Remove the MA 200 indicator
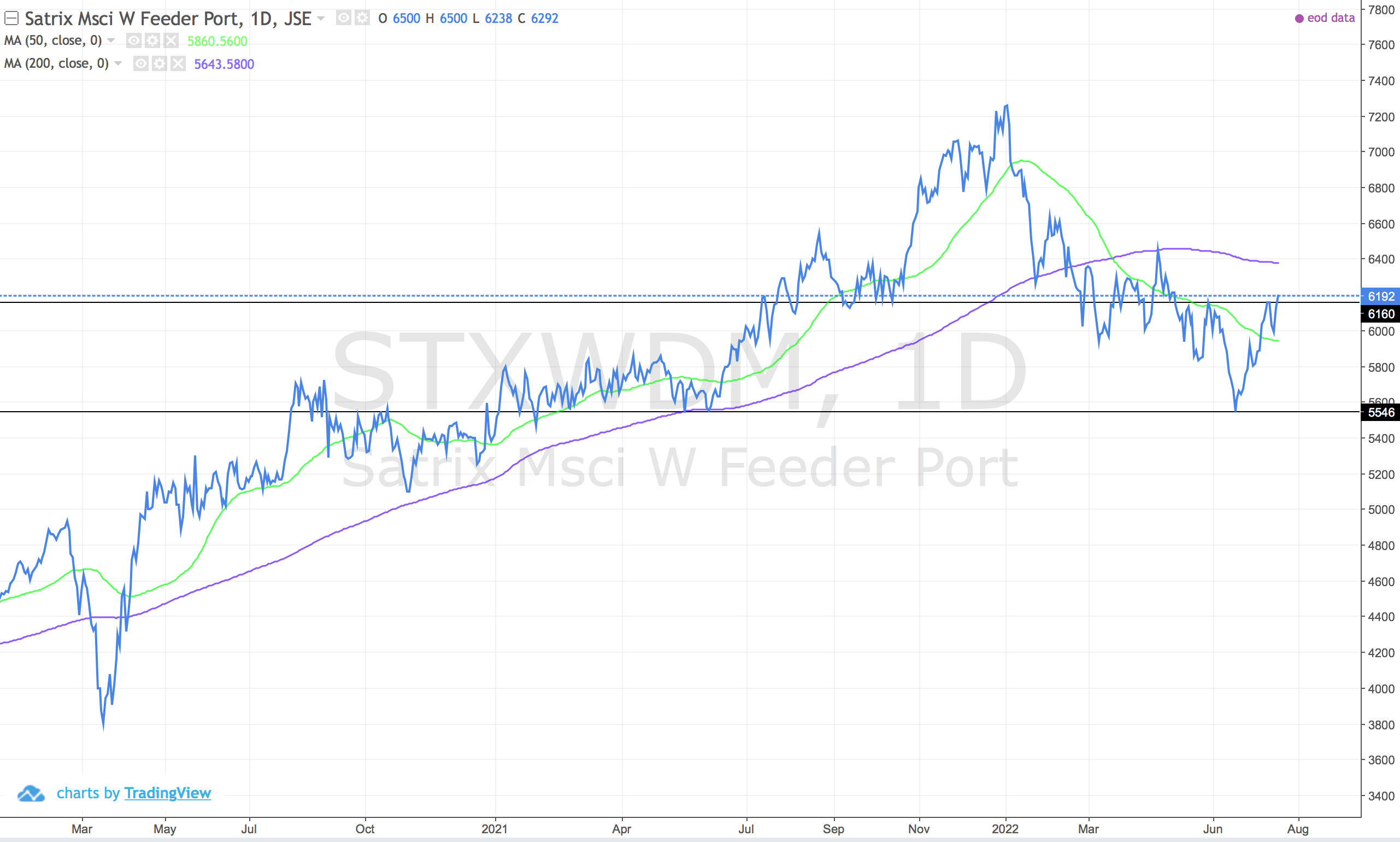This screenshot has width=1400, height=842. click(178, 63)
